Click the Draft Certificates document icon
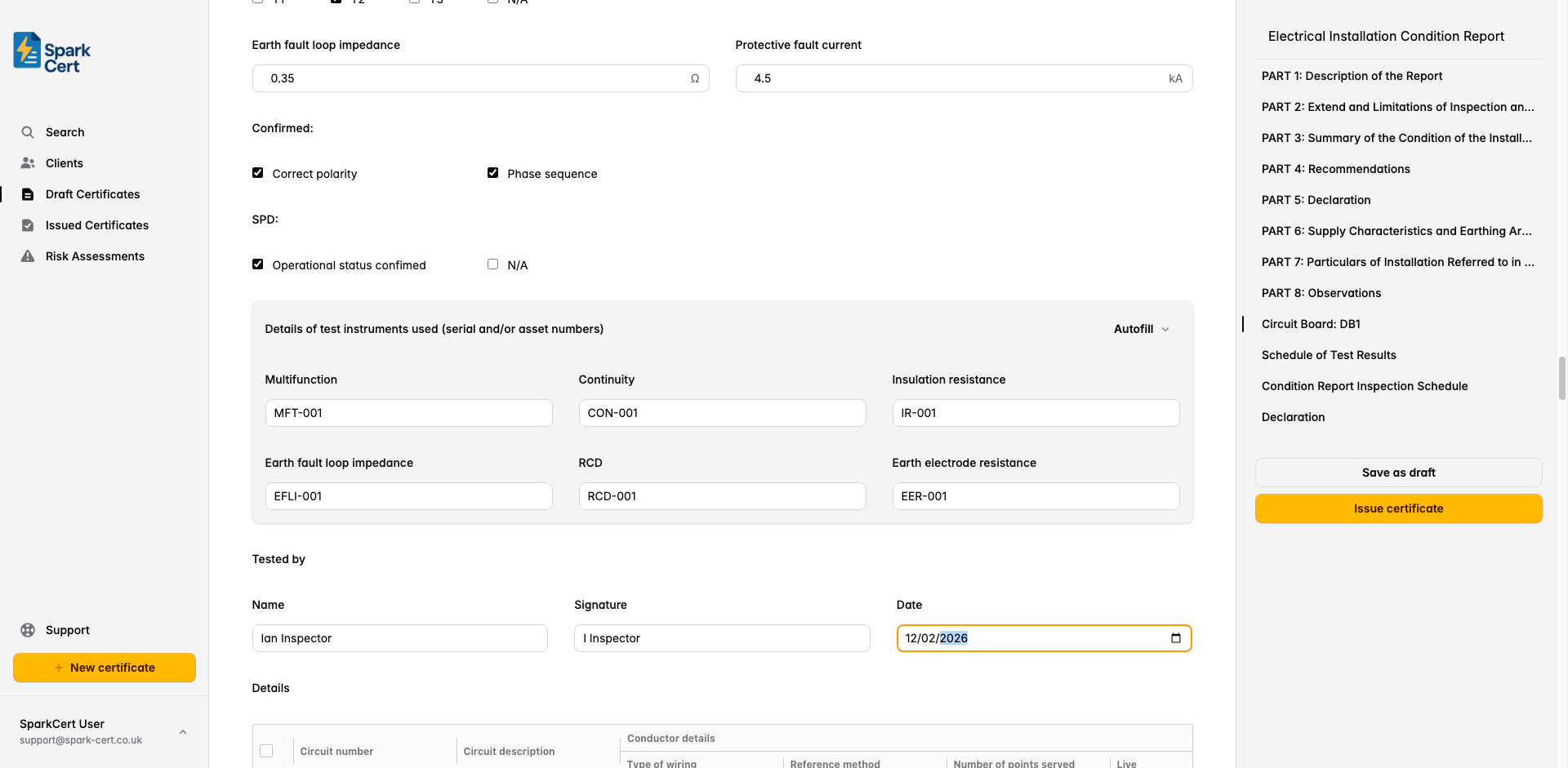This screenshot has width=1568, height=768. click(x=28, y=194)
